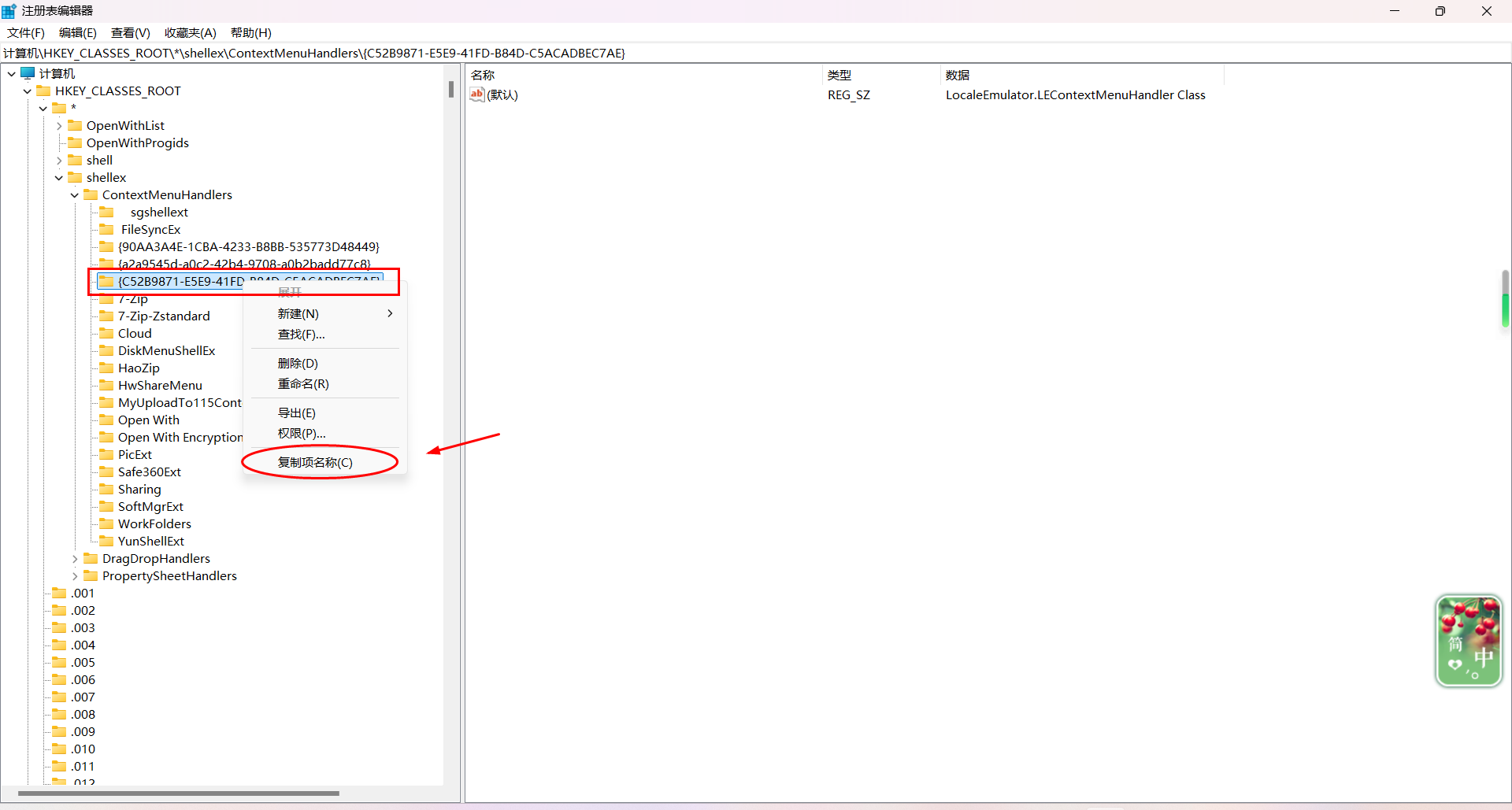Select 删除(D) in the context menu
The height and width of the screenshot is (810, 1512).
tap(298, 363)
